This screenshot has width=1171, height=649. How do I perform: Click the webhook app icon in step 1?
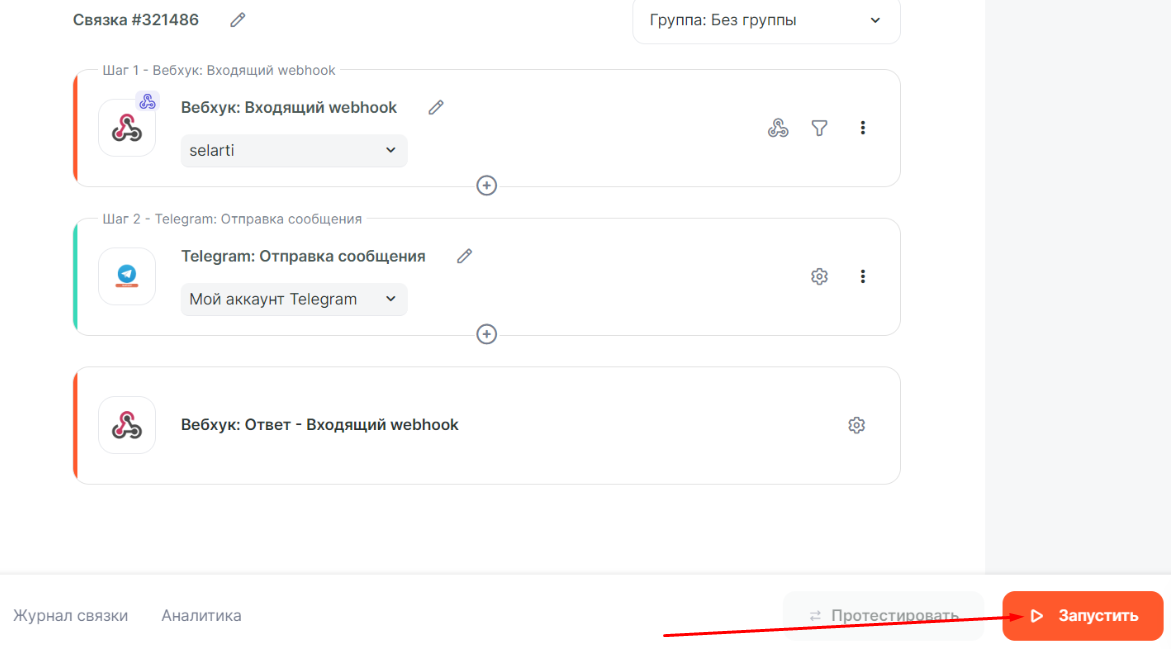127,128
